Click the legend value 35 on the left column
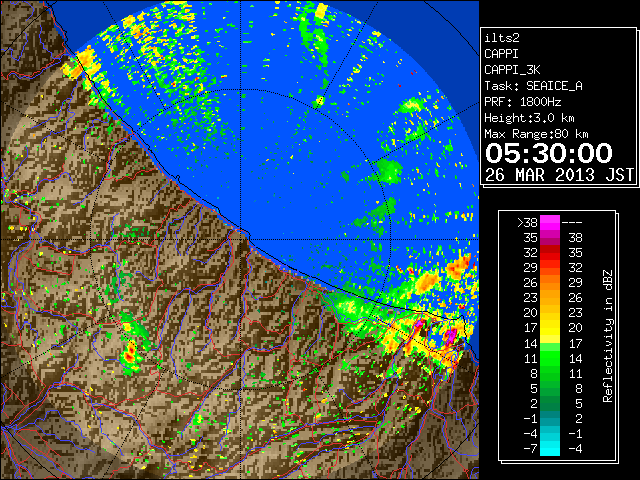The width and height of the screenshot is (640, 480). click(531, 238)
